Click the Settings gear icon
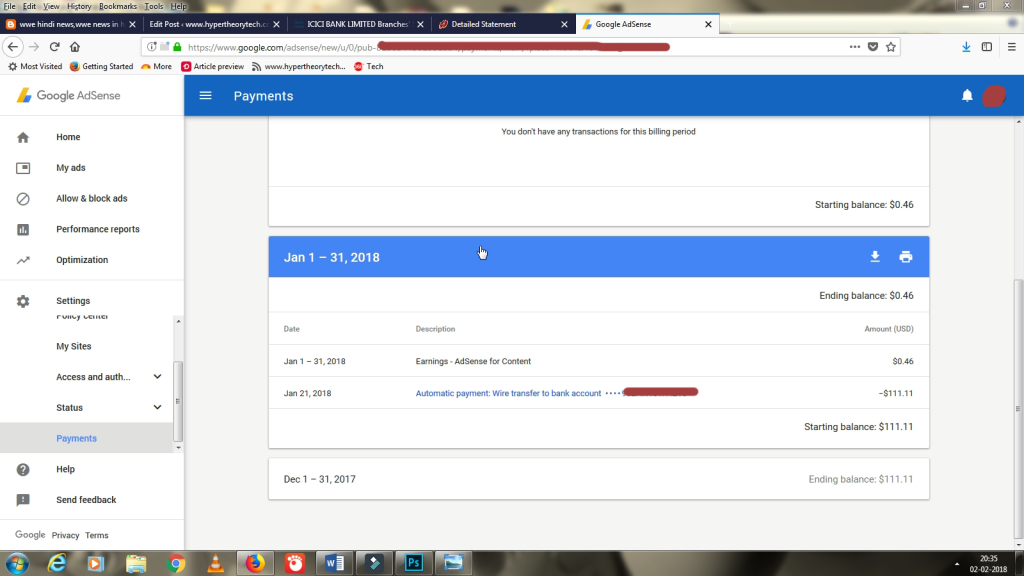 pyautogui.click(x=23, y=301)
